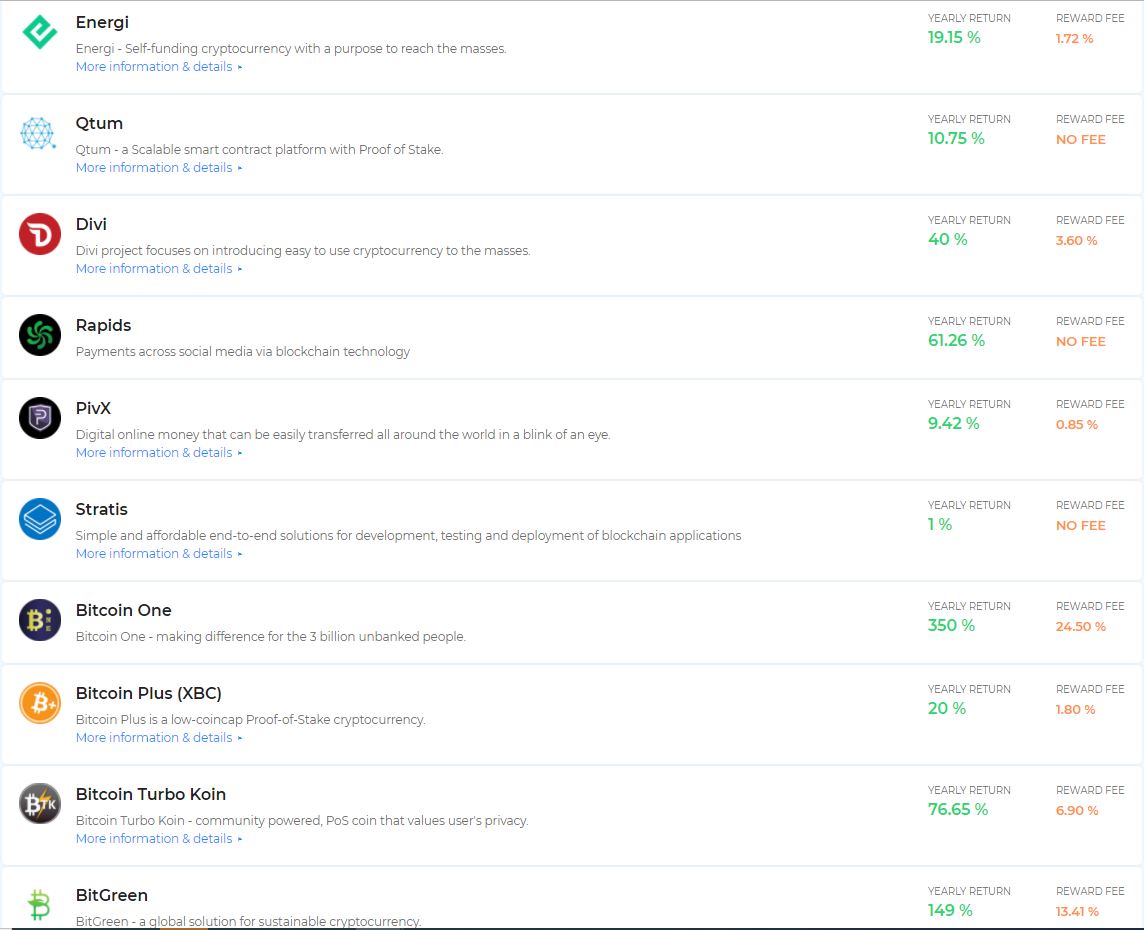Screen dimensions: 1144x930
Task: Click the Bitcoin One coin logo
Action: pos(40,620)
